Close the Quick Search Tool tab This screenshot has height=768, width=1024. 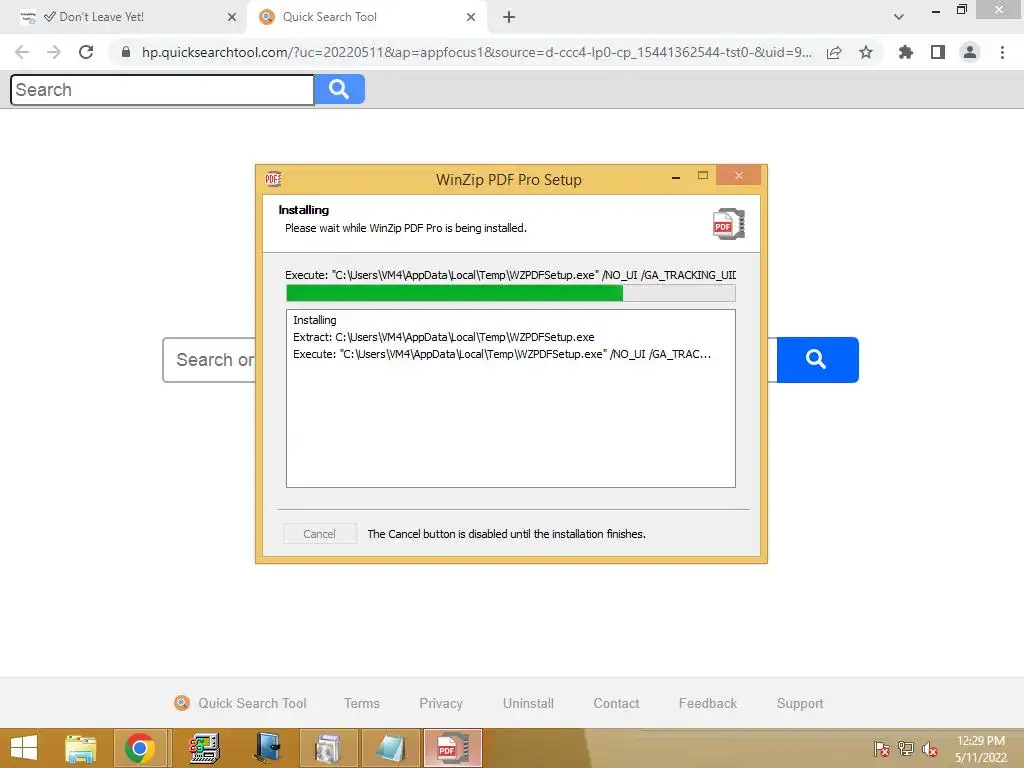point(471,17)
